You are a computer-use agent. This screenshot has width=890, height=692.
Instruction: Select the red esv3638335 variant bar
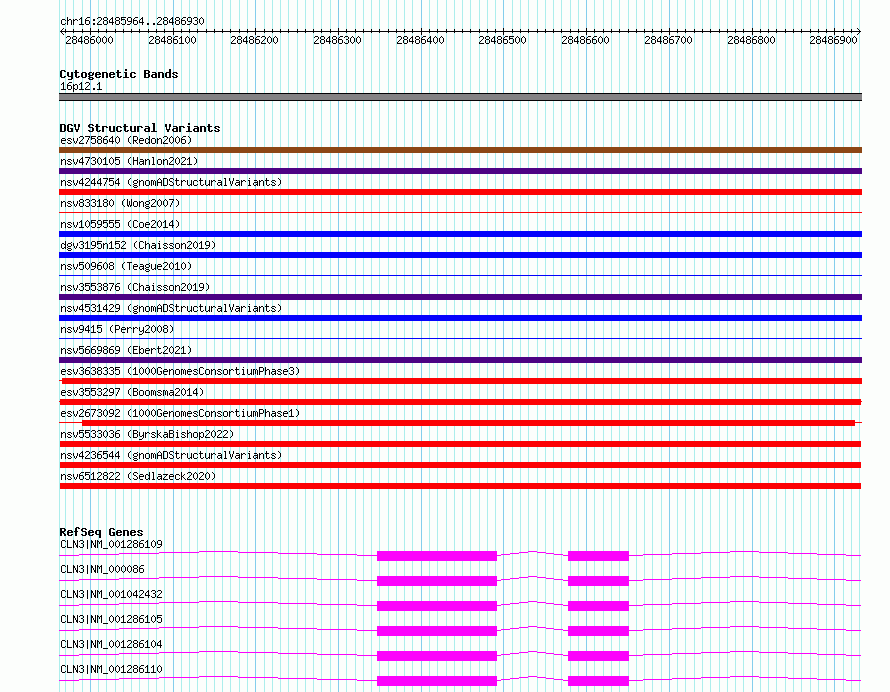pyautogui.click(x=462, y=381)
